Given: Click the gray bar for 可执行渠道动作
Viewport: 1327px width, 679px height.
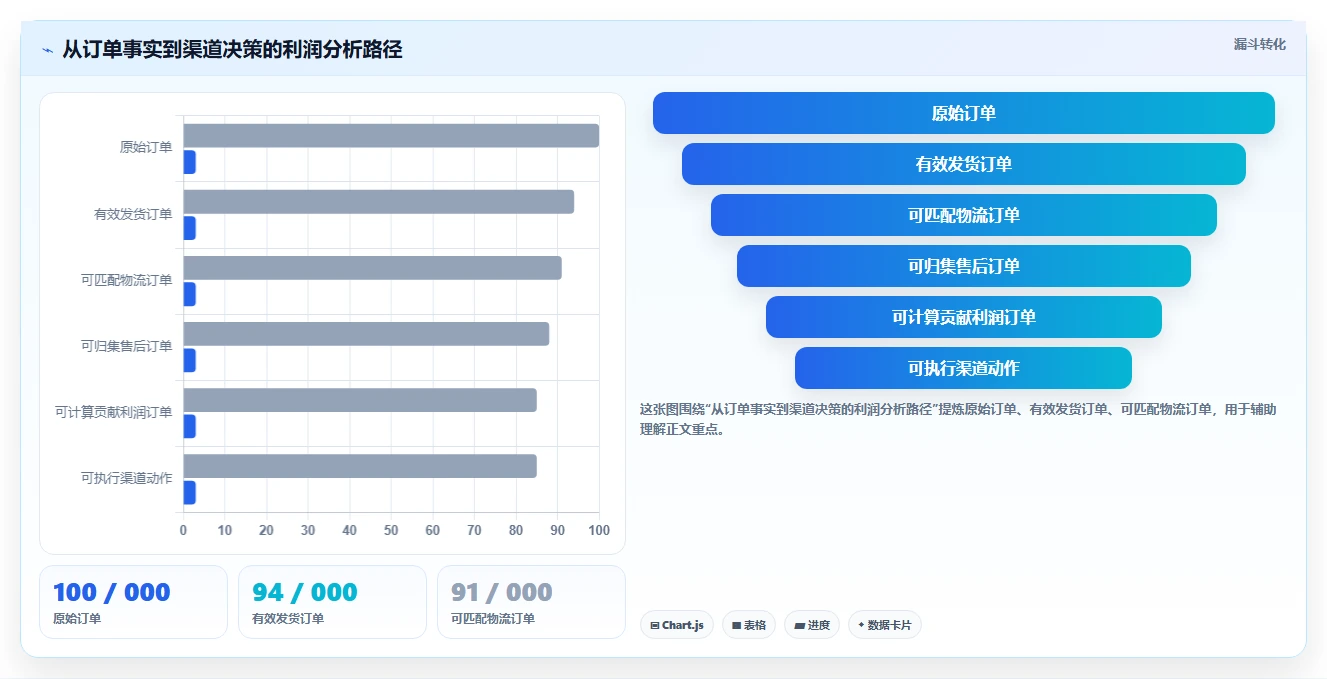Looking at the screenshot, I should [x=360, y=466].
